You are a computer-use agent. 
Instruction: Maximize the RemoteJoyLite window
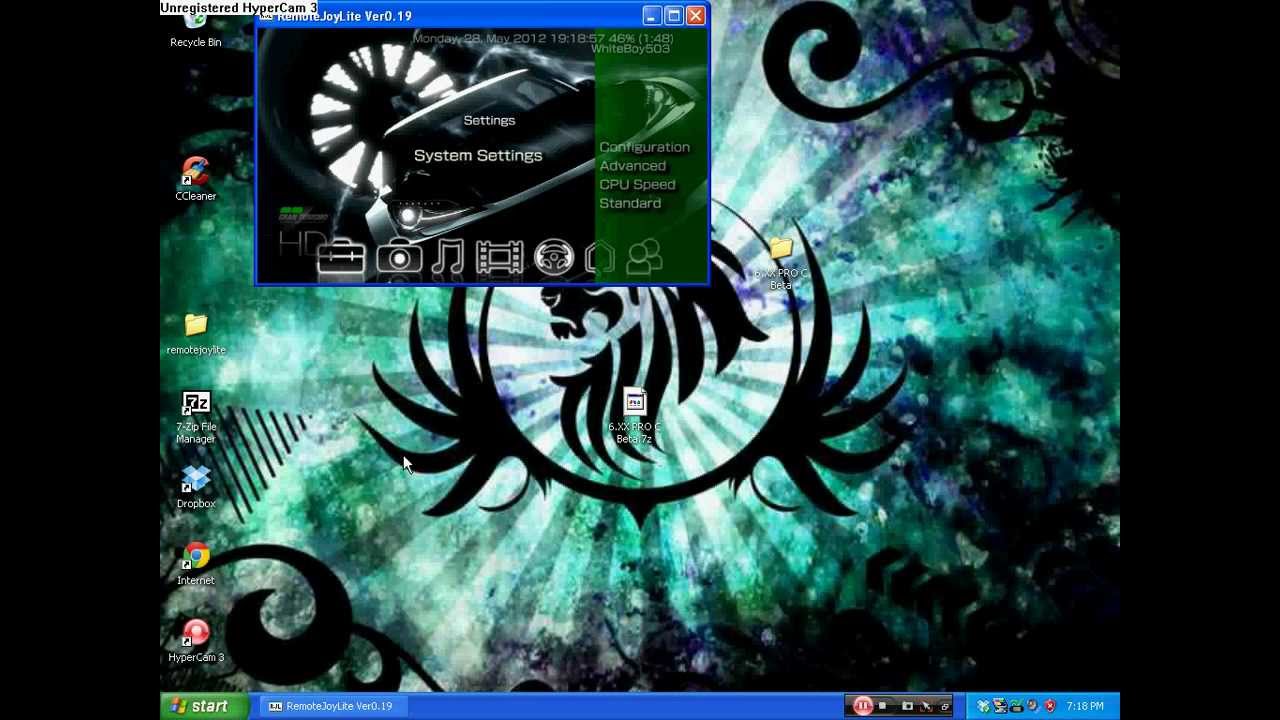[673, 16]
